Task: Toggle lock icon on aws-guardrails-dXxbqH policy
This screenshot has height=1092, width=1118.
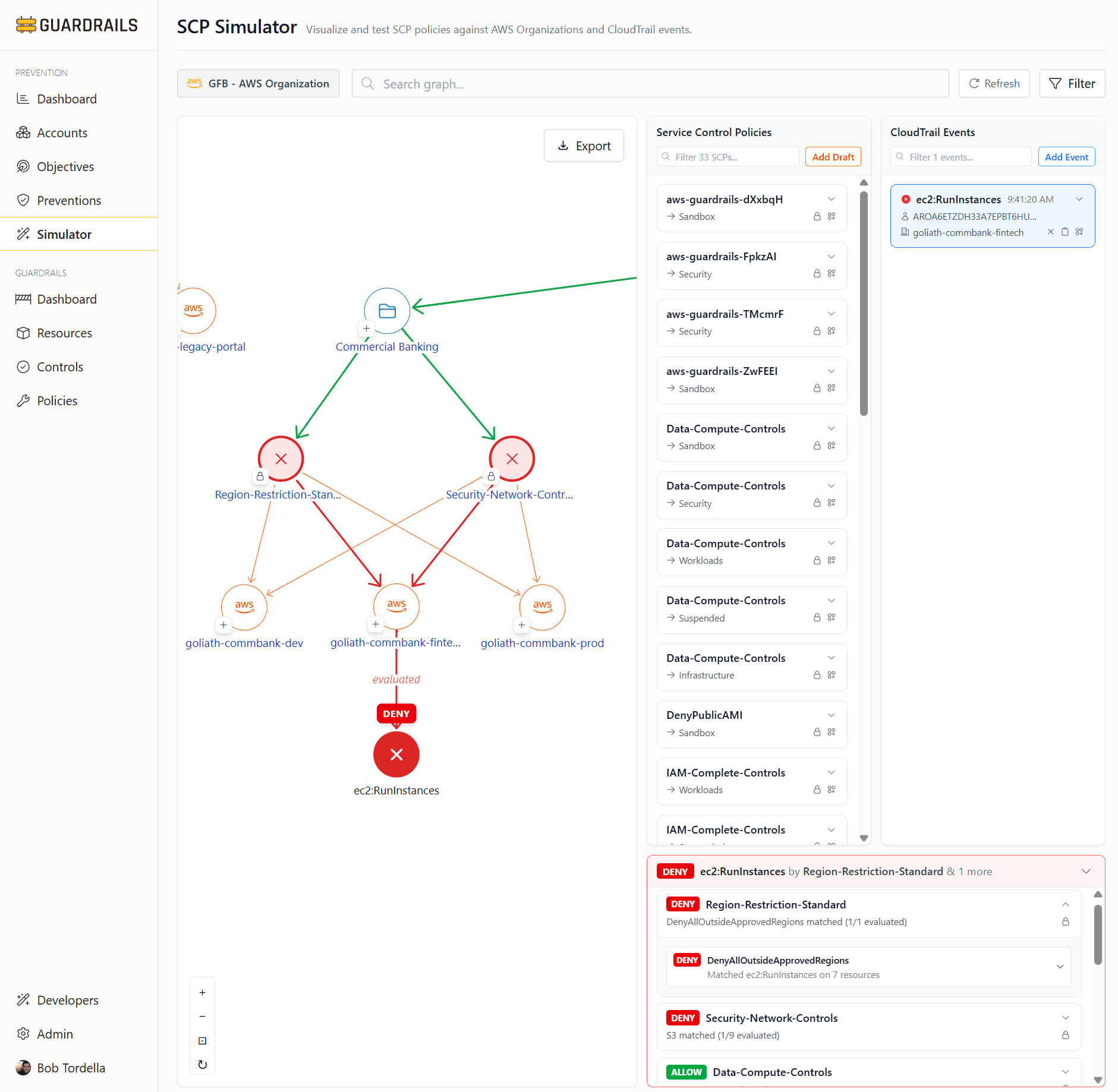Action: click(x=817, y=217)
